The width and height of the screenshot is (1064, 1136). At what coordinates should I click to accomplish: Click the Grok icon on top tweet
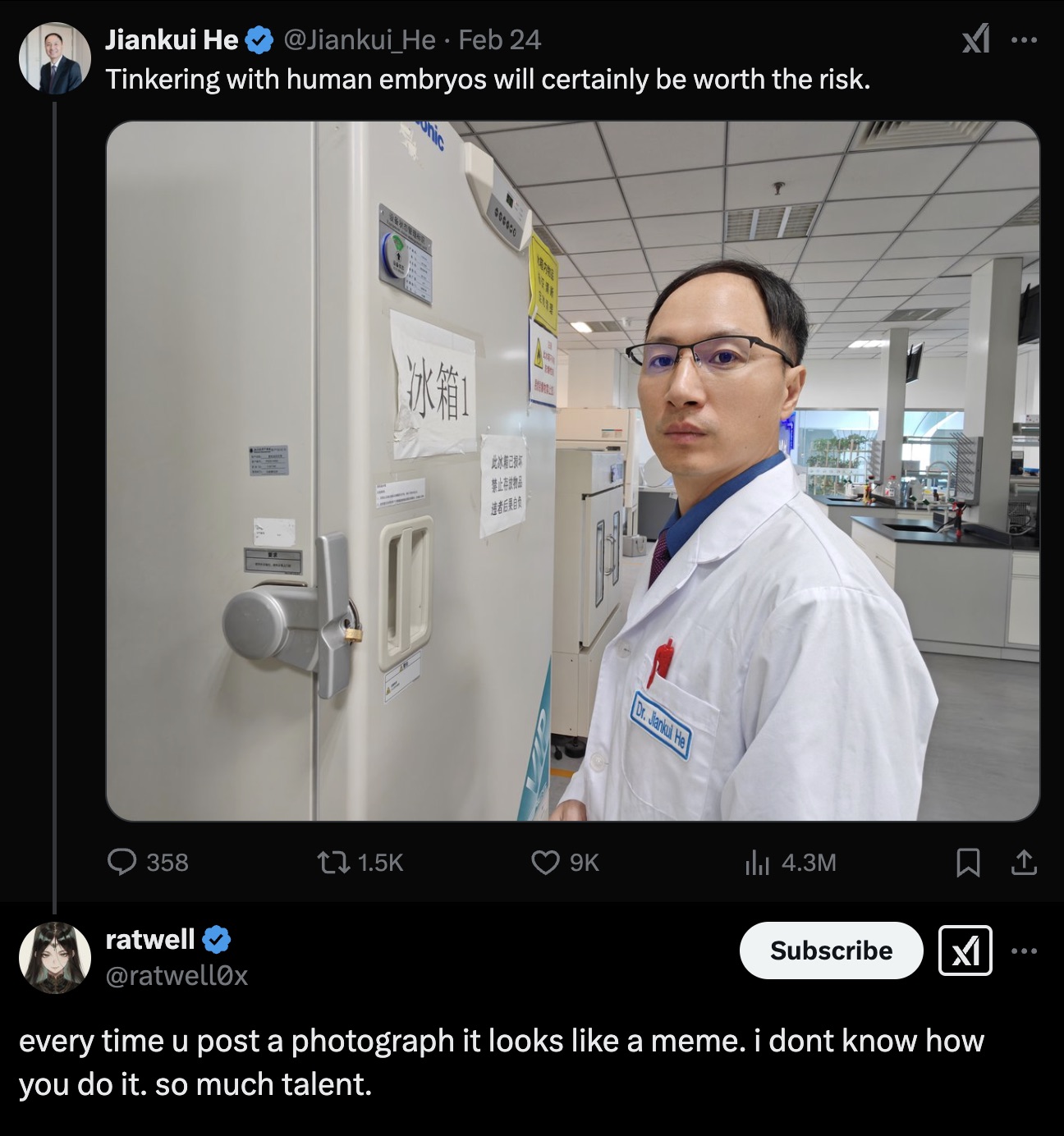[x=975, y=39]
